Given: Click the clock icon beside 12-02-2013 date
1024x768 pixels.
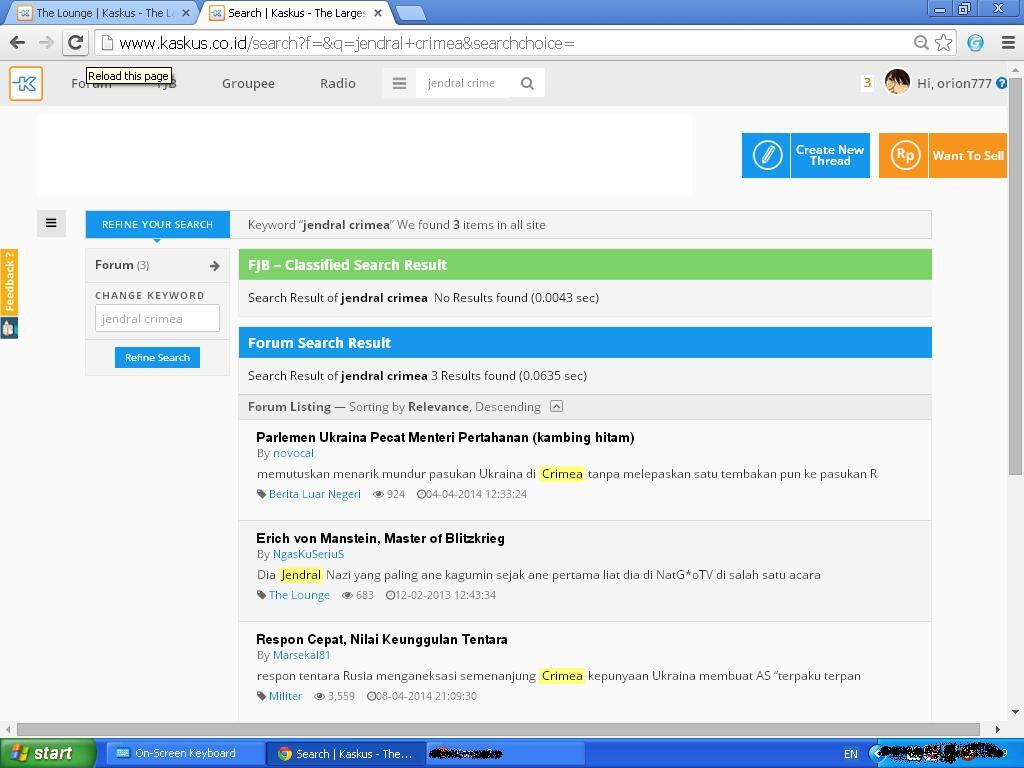Looking at the screenshot, I should [391, 596].
